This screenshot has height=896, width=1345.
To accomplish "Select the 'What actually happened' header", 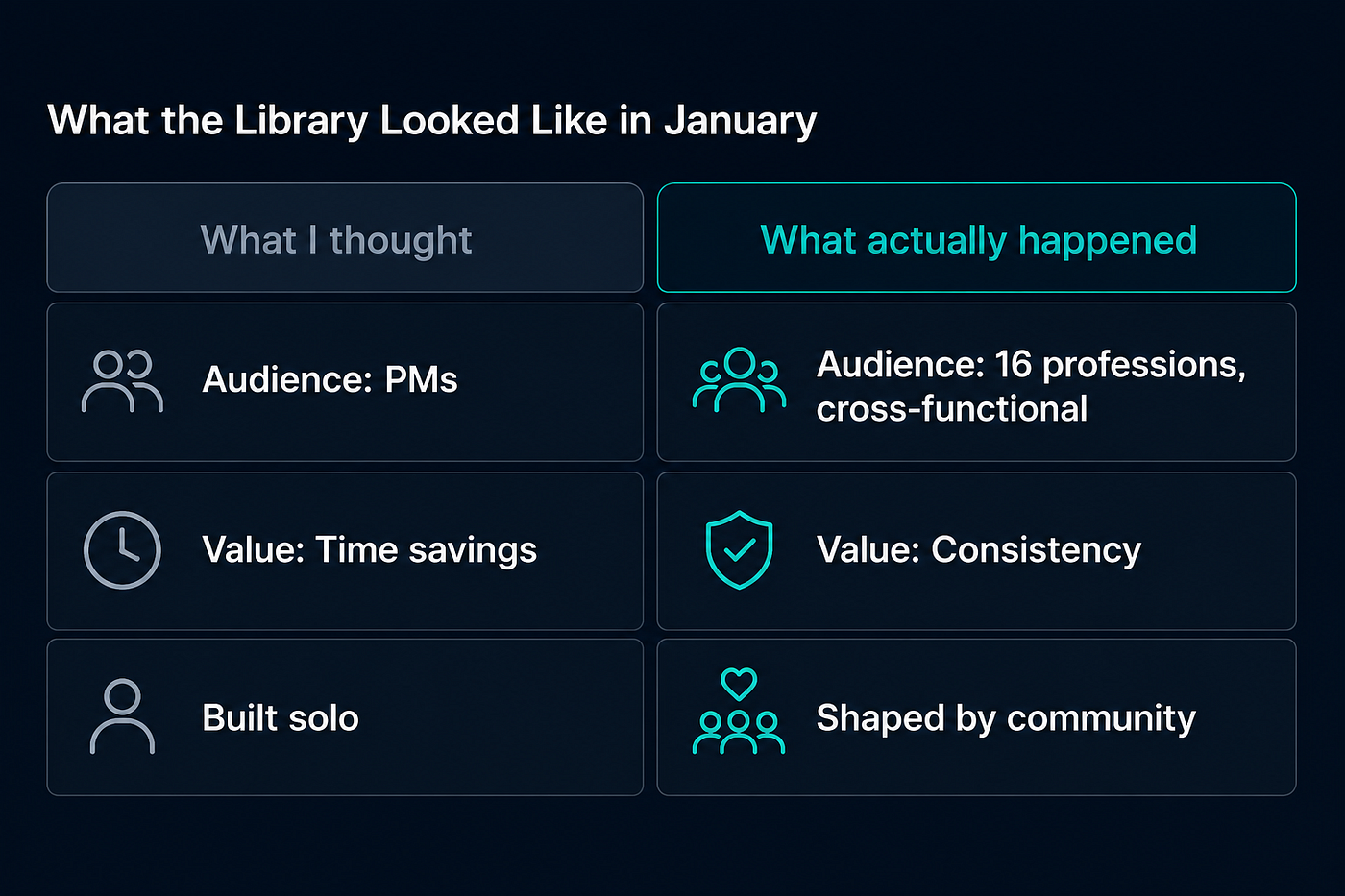I will pyautogui.click(x=977, y=238).
